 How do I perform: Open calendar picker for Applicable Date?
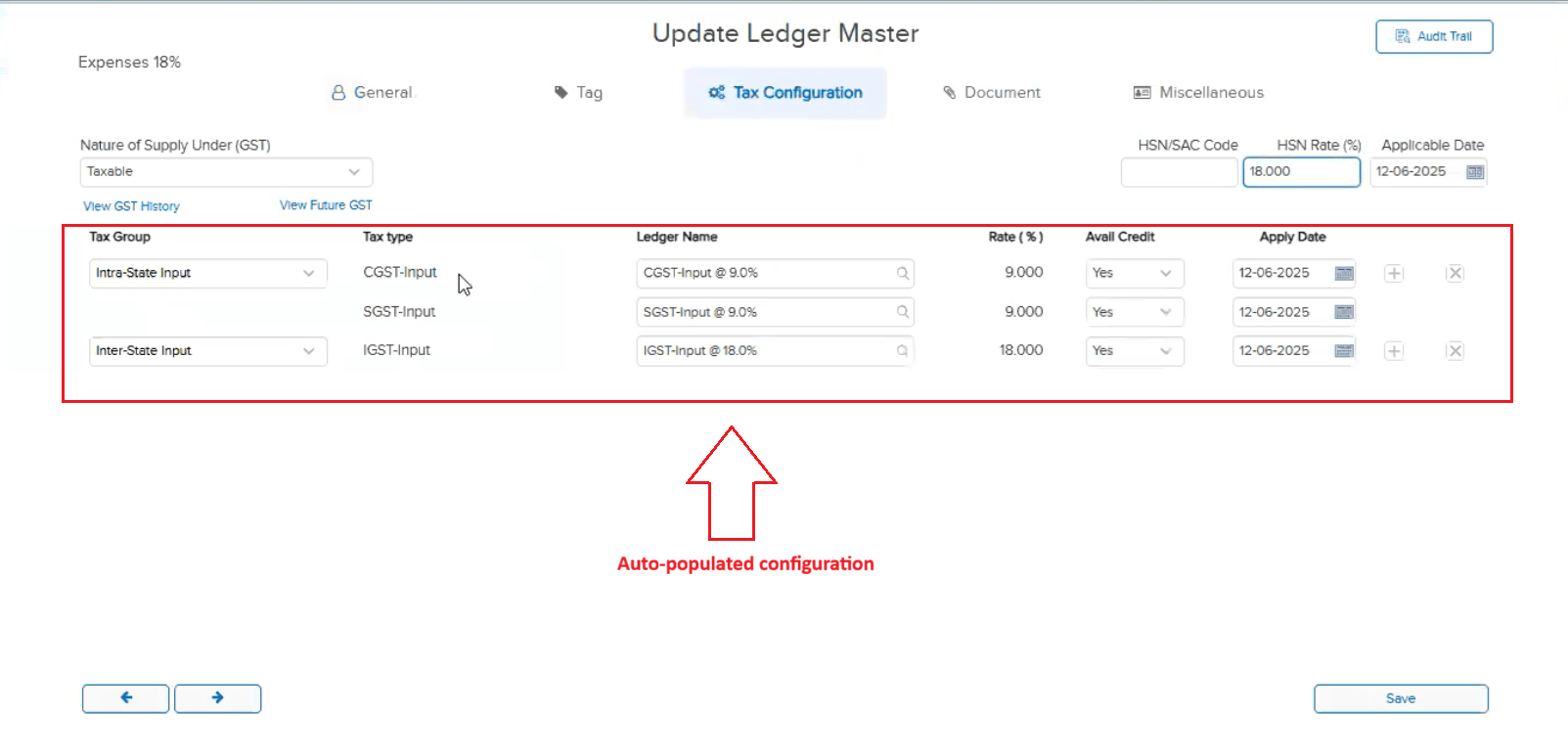1475,172
